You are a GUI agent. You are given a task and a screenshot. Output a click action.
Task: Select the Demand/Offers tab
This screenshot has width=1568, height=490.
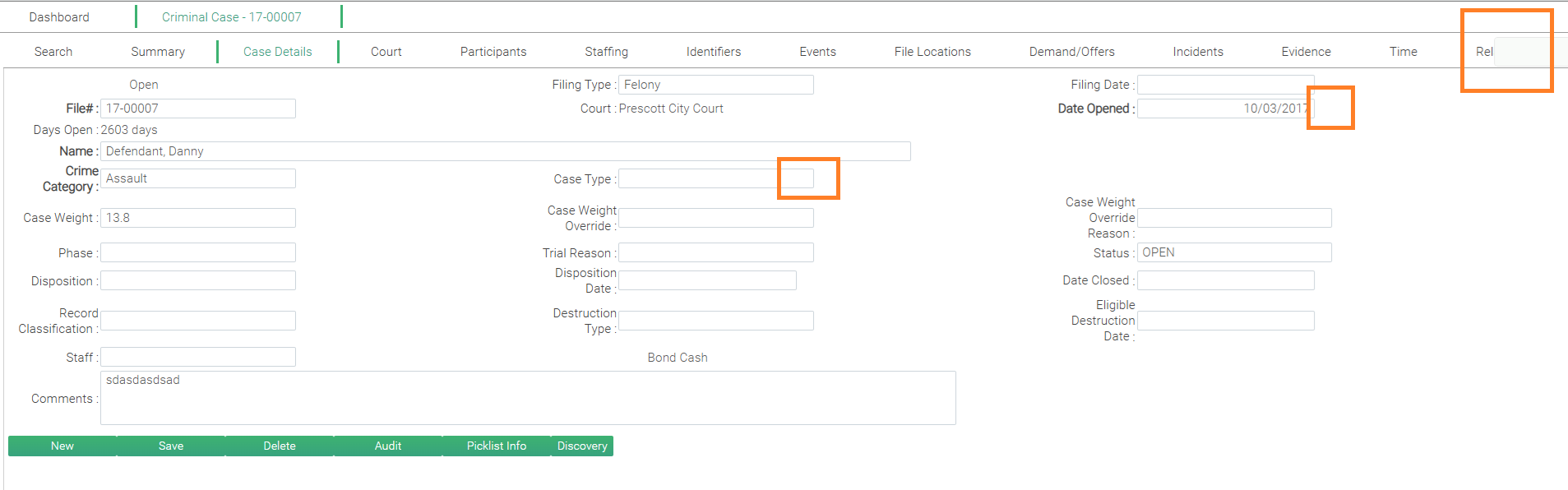pyautogui.click(x=1071, y=52)
